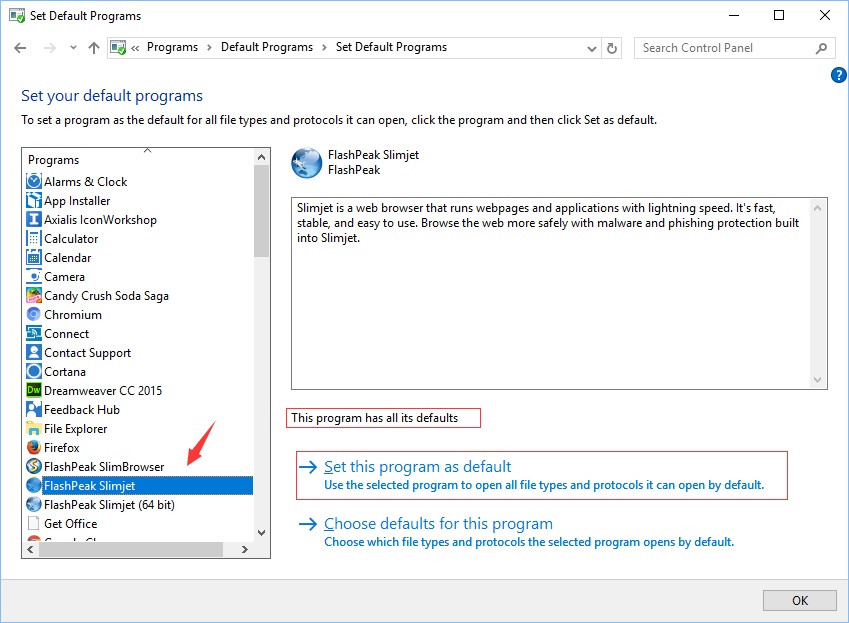This screenshot has height=623, width=849.
Task: Click the Control Panel address bar icon
Action: (x=118, y=48)
